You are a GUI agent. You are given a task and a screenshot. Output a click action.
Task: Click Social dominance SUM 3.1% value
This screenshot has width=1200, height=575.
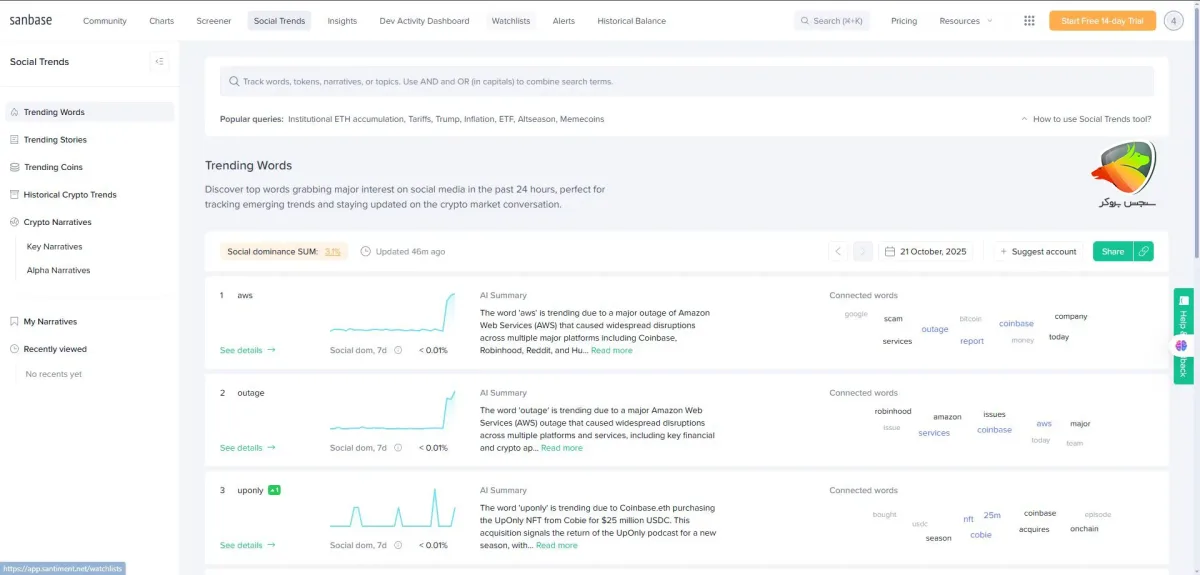[332, 252]
